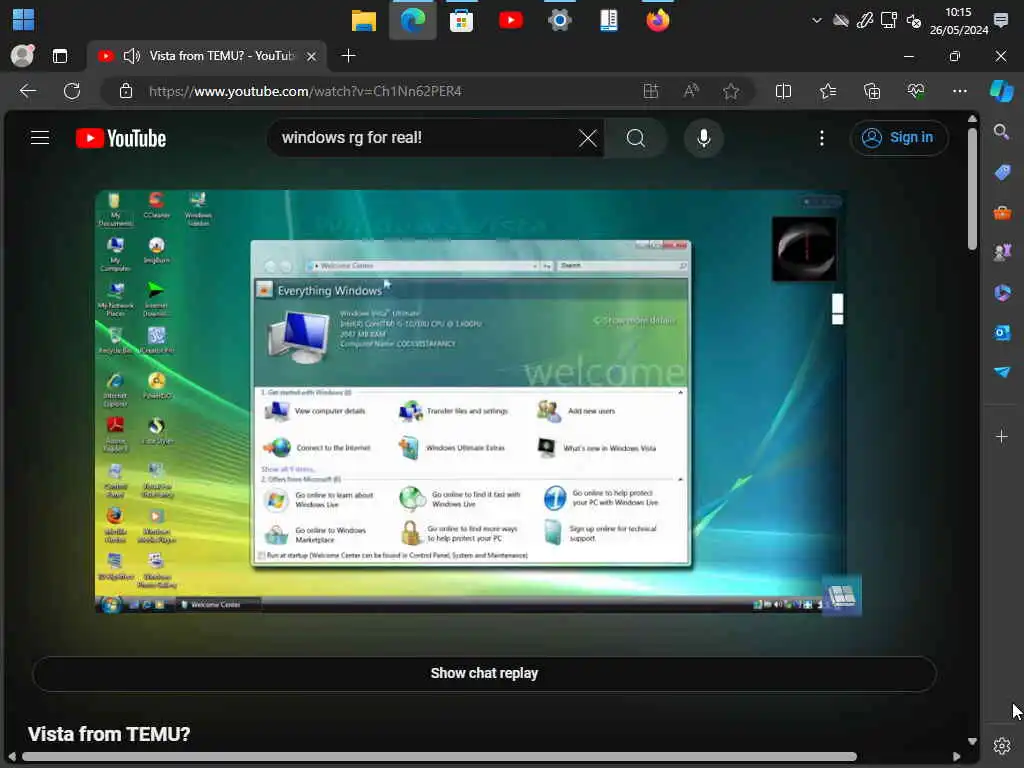Refresh the current page
Screen dimensions: 1024x768
click(72, 91)
